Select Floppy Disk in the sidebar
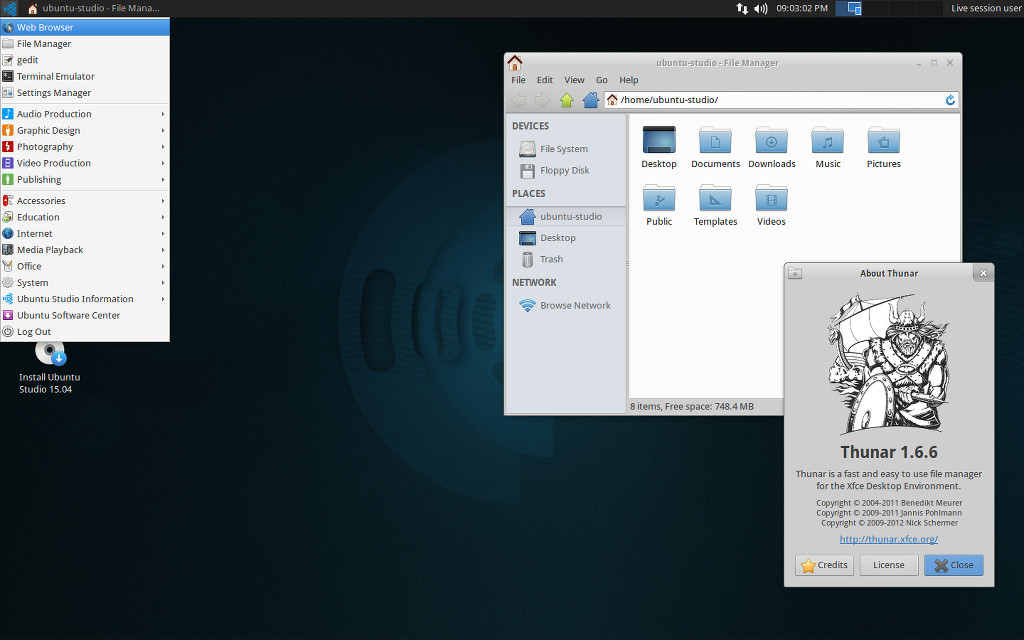The image size is (1024, 640). (566, 170)
